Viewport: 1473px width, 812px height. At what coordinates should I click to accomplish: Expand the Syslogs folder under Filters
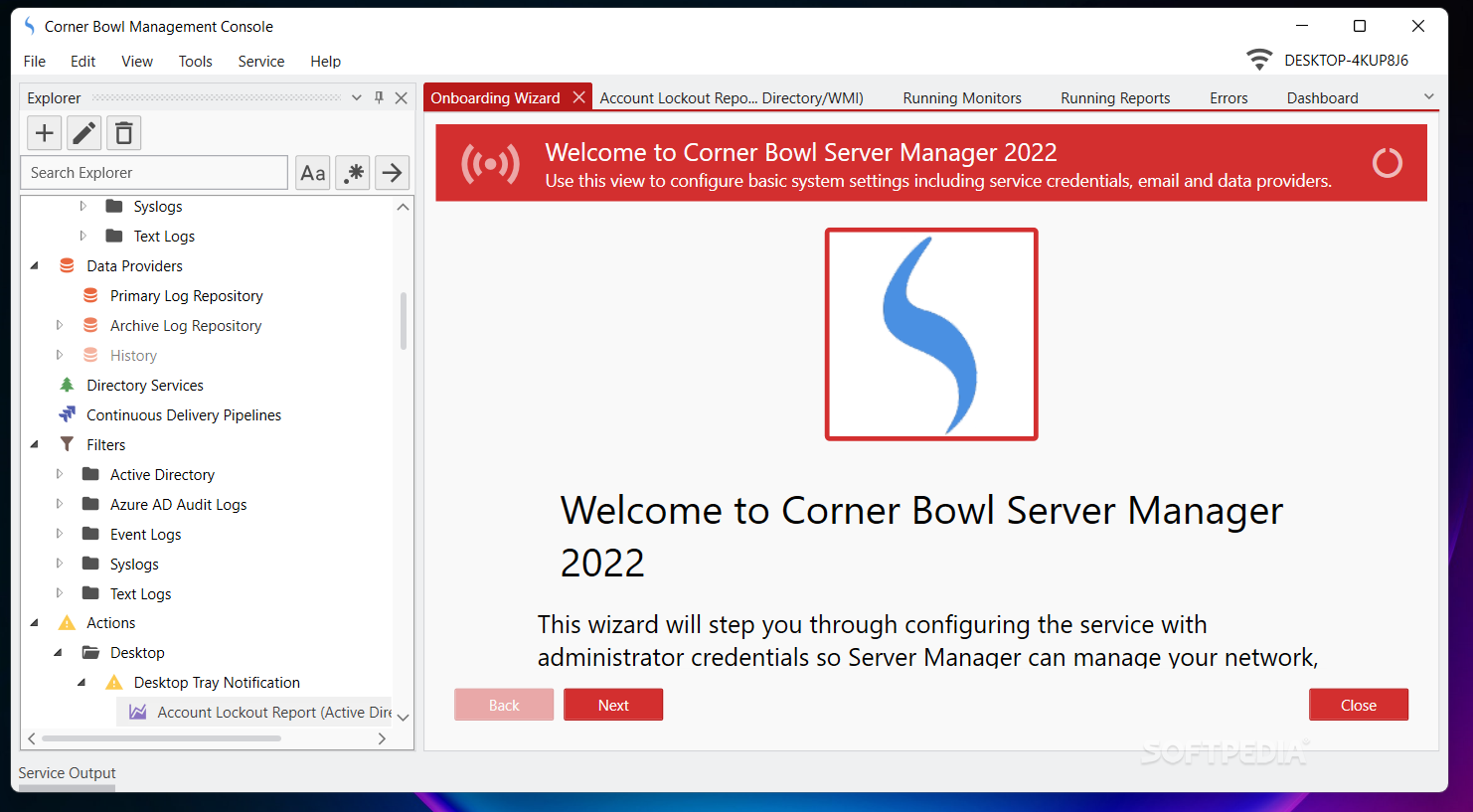pyautogui.click(x=59, y=565)
